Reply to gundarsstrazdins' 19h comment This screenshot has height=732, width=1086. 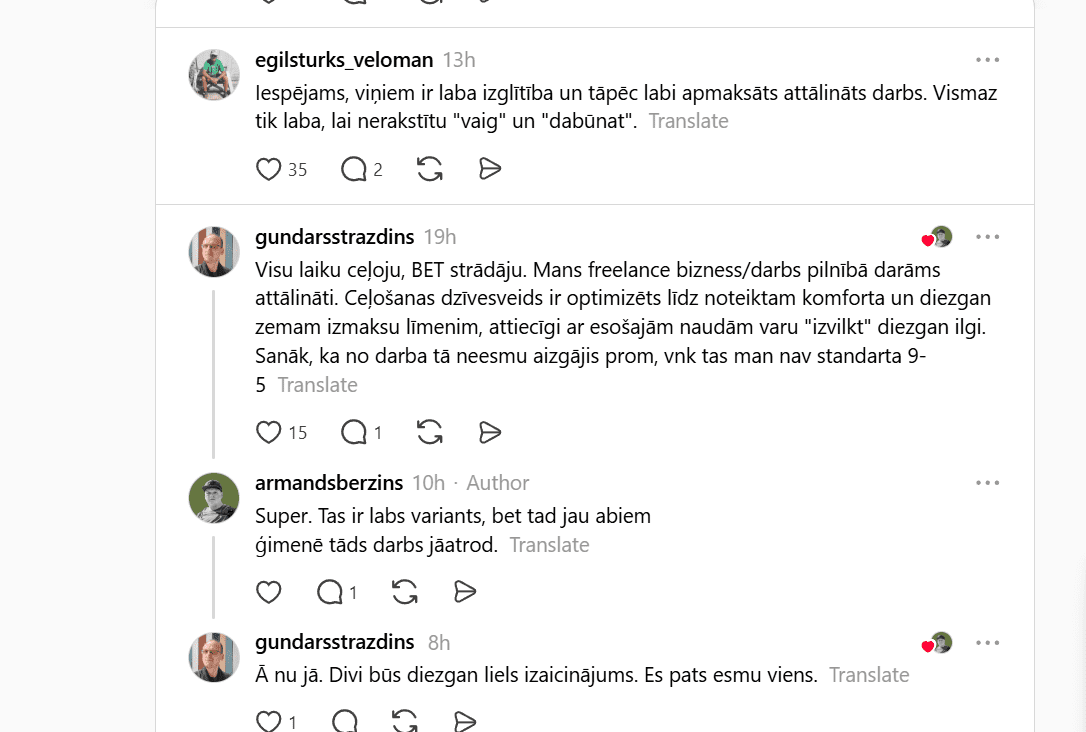click(354, 432)
